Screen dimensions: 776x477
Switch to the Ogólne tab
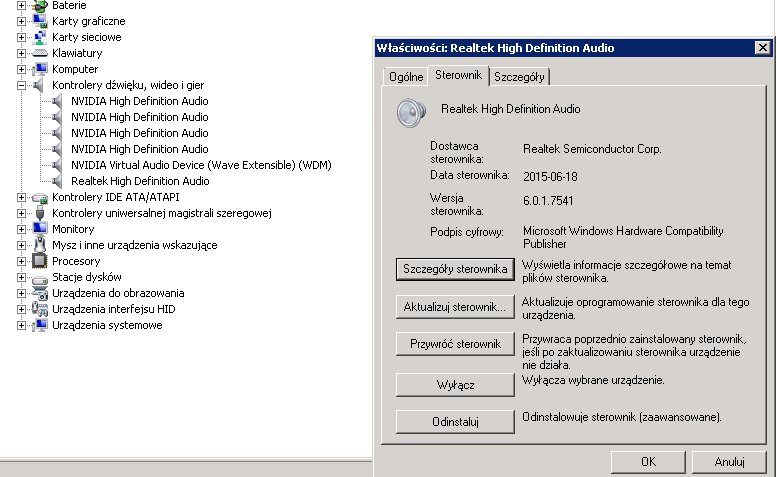pos(406,77)
